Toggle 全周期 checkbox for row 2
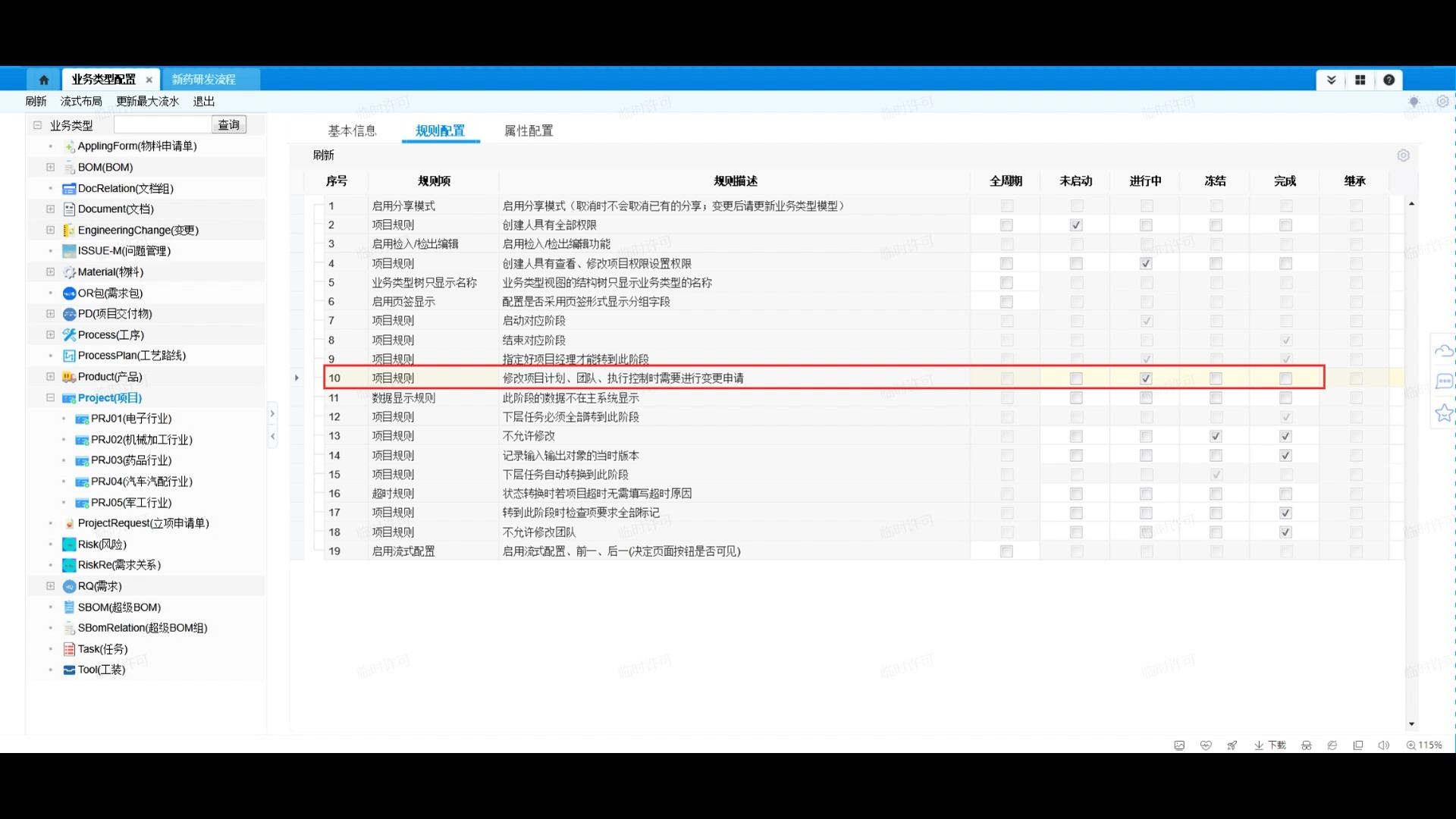The height and width of the screenshot is (819, 1456). [x=1006, y=225]
